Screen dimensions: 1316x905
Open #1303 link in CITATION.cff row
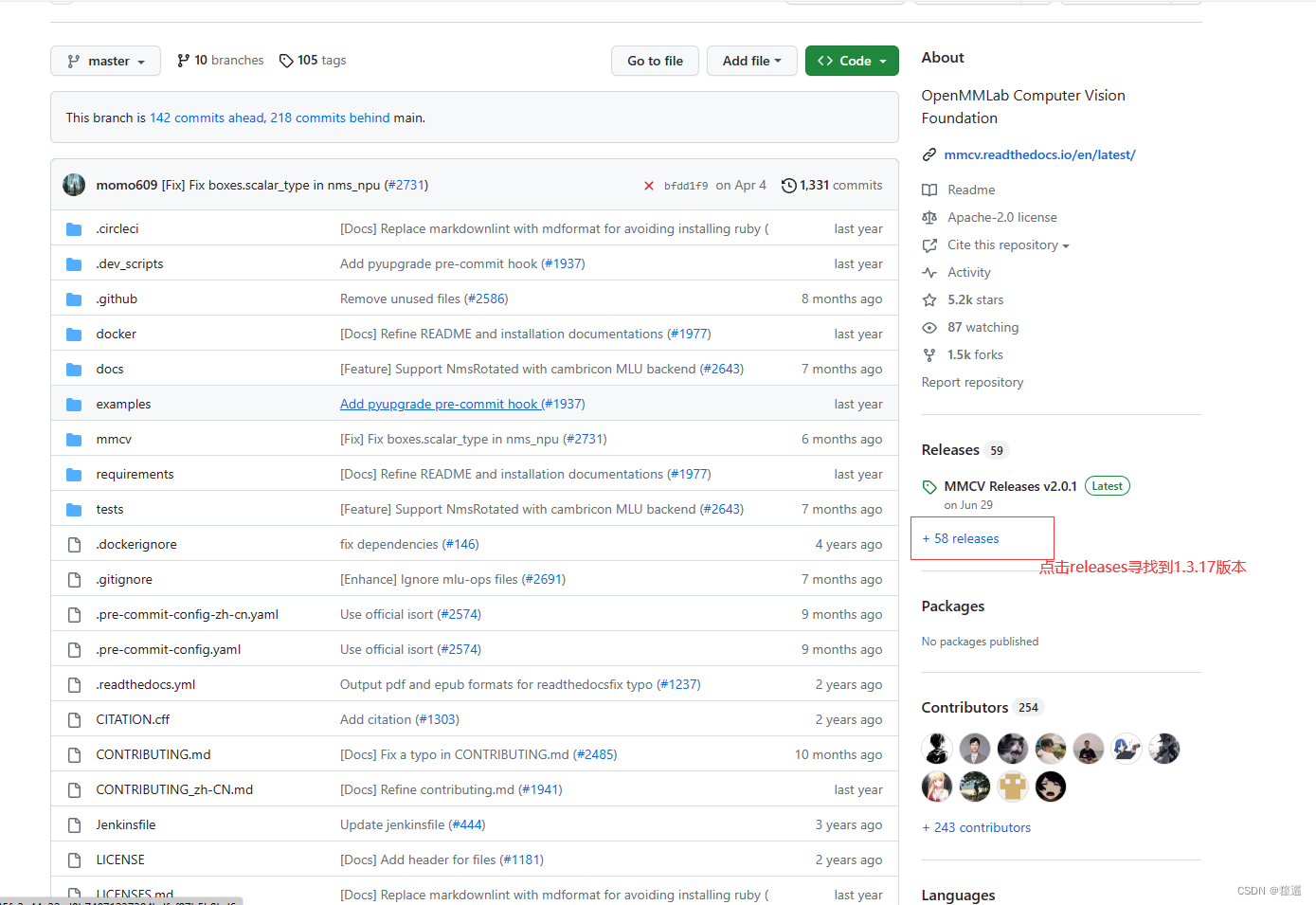coord(437,719)
